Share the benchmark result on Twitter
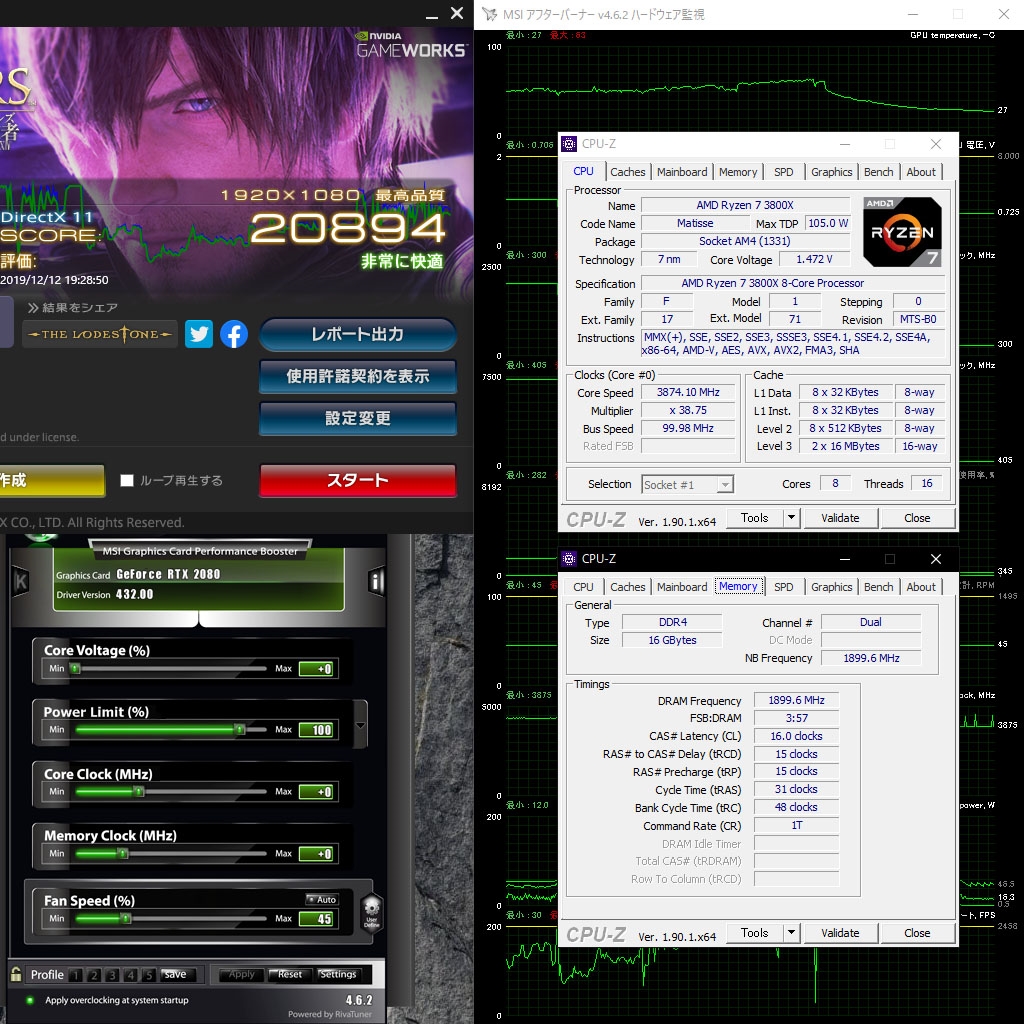This screenshot has width=1024, height=1024. 199,334
